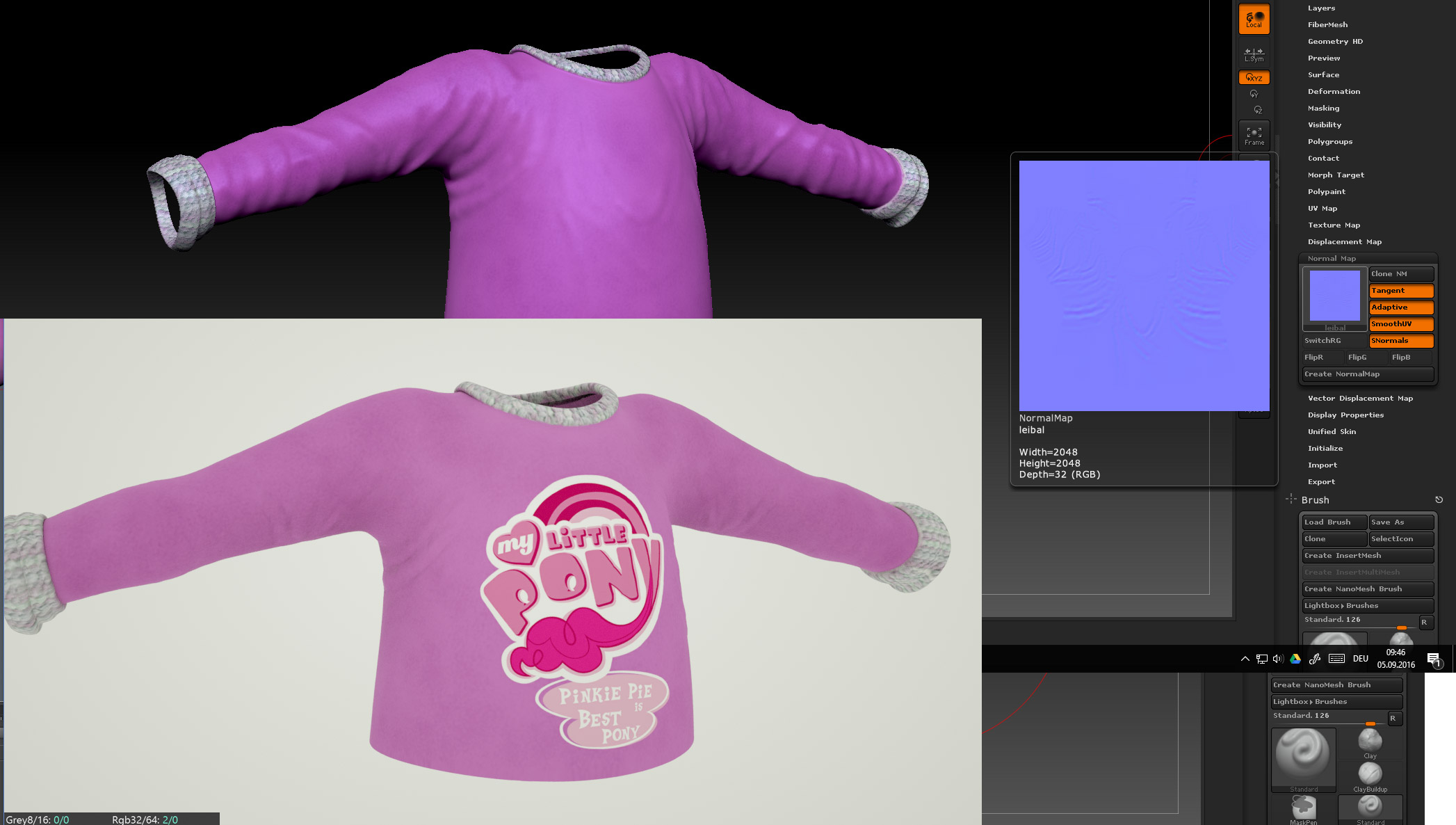Open the Display Properties subpalette
This screenshot has width=1456, height=825.
[1345, 415]
